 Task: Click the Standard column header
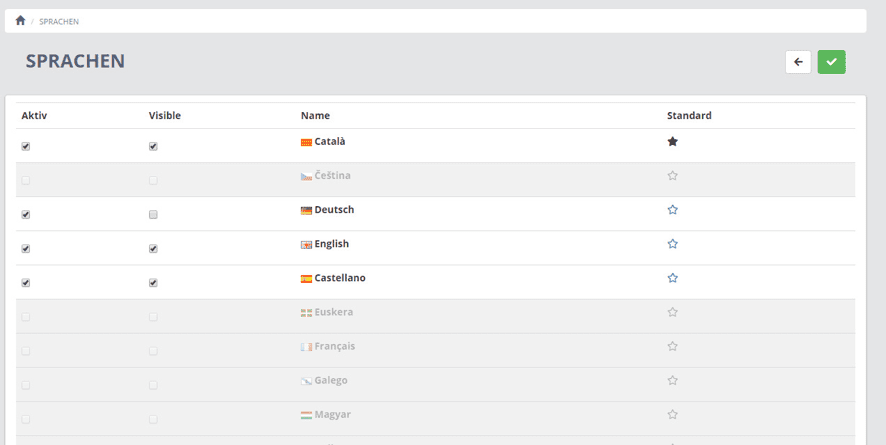(x=689, y=116)
